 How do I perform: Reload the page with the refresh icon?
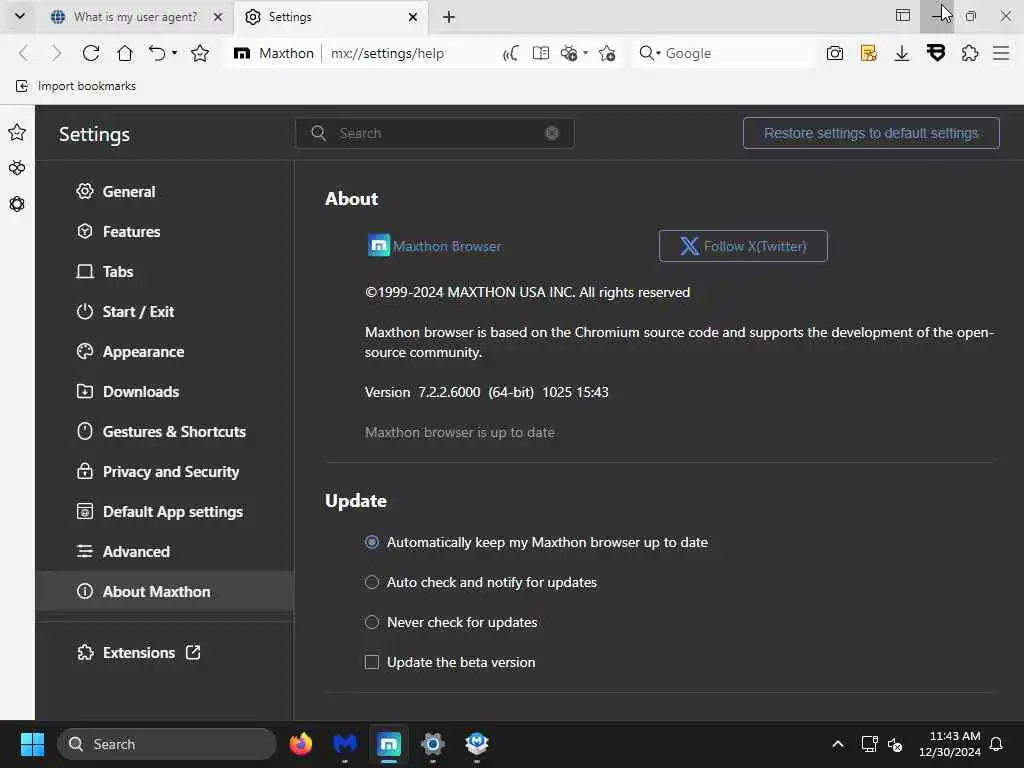click(91, 53)
